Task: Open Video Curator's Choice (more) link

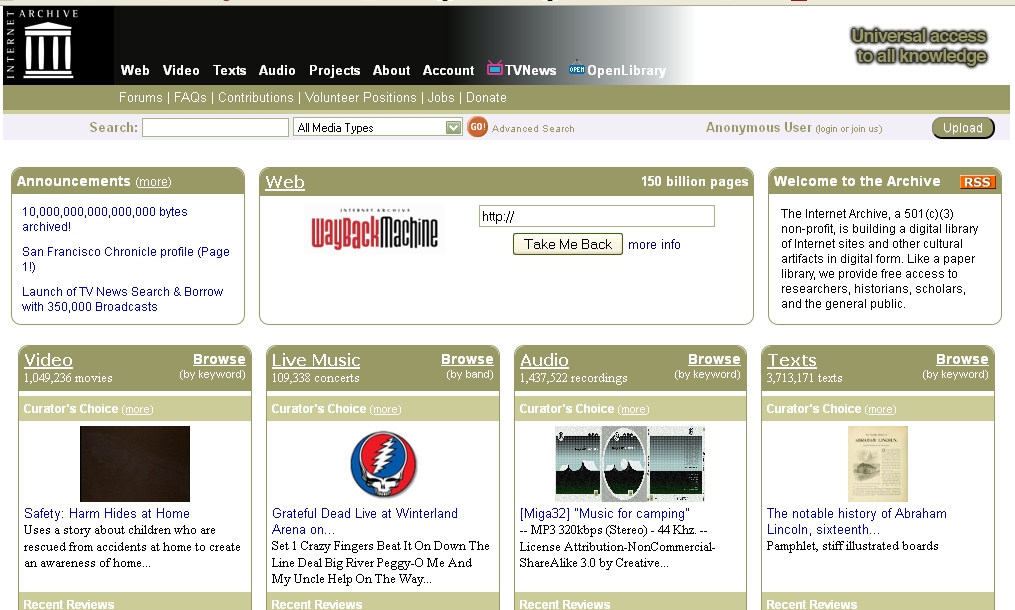Action: (x=137, y=409)
